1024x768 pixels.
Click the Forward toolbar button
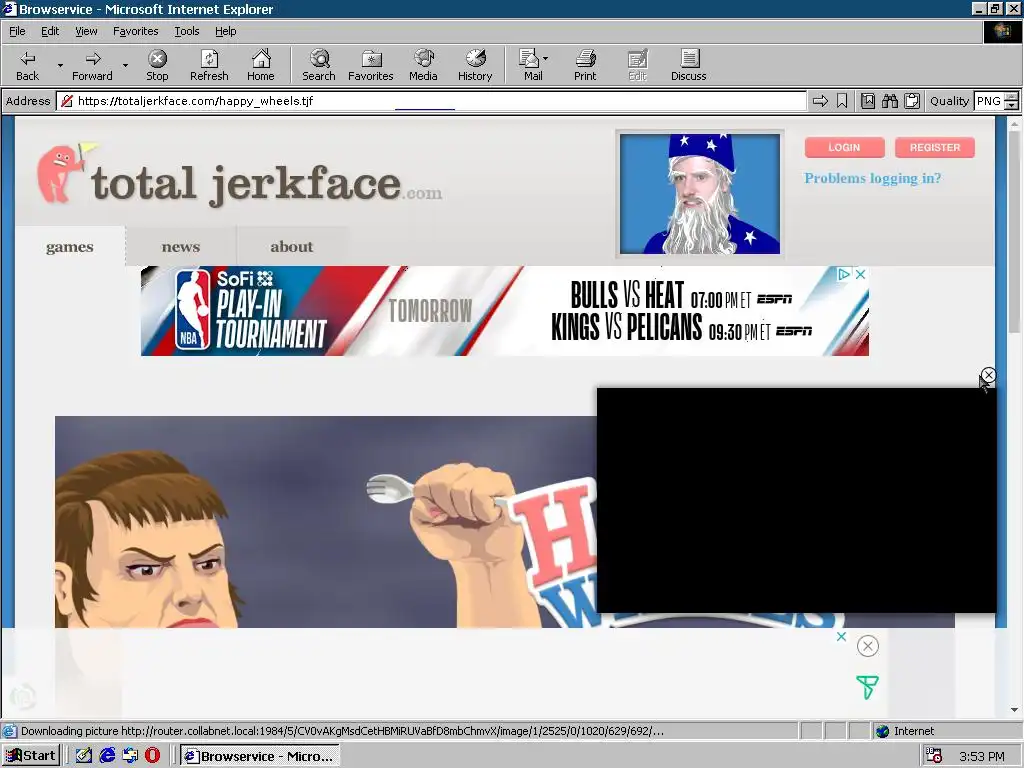(92, 65)
